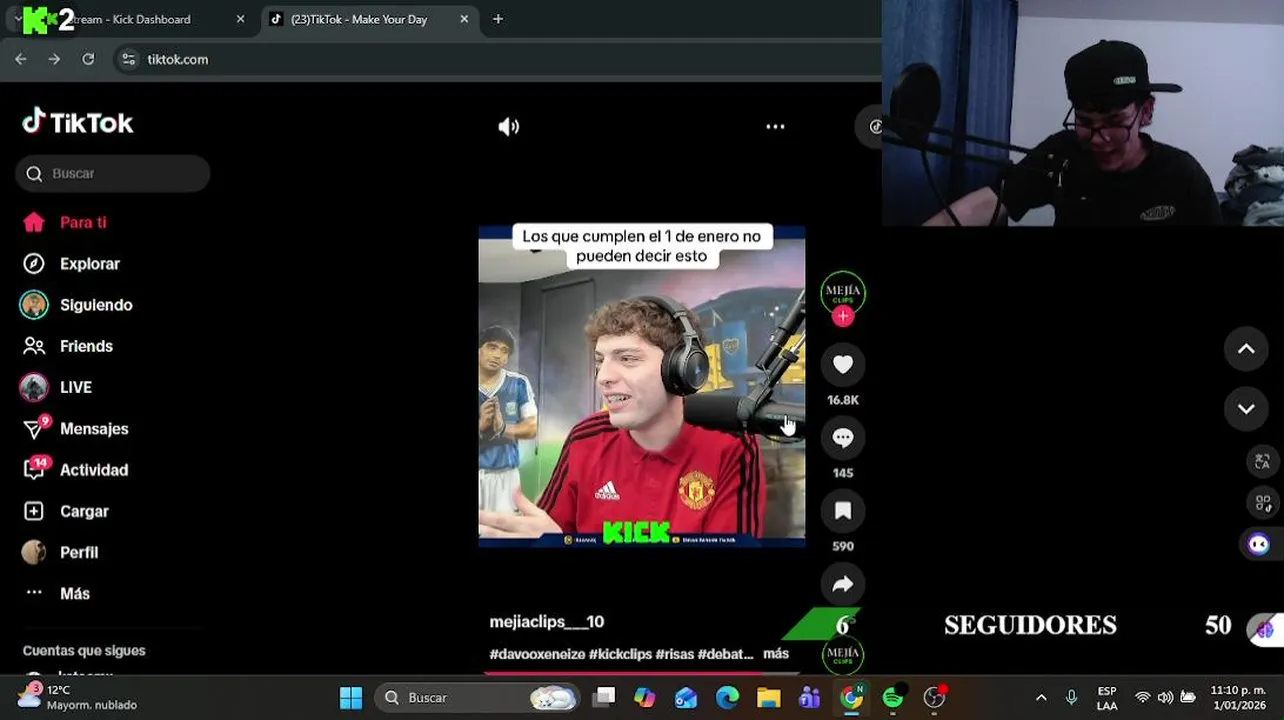This screenshot has width=1284, height=720.
Task: Open the video three-dots options menu
Action: tap(775, 127)
